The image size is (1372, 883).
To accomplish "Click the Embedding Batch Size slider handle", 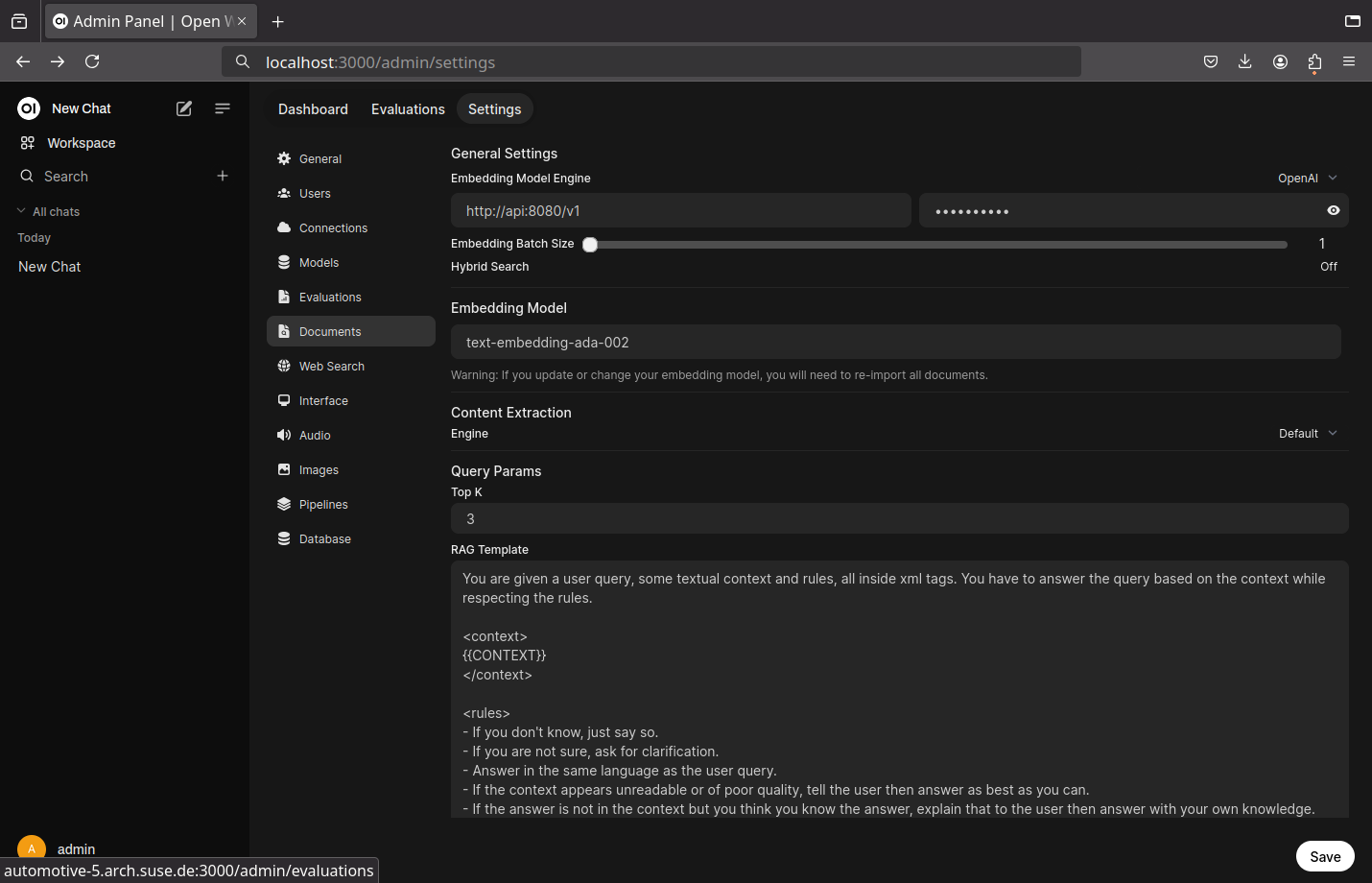I will click(591, 245).
